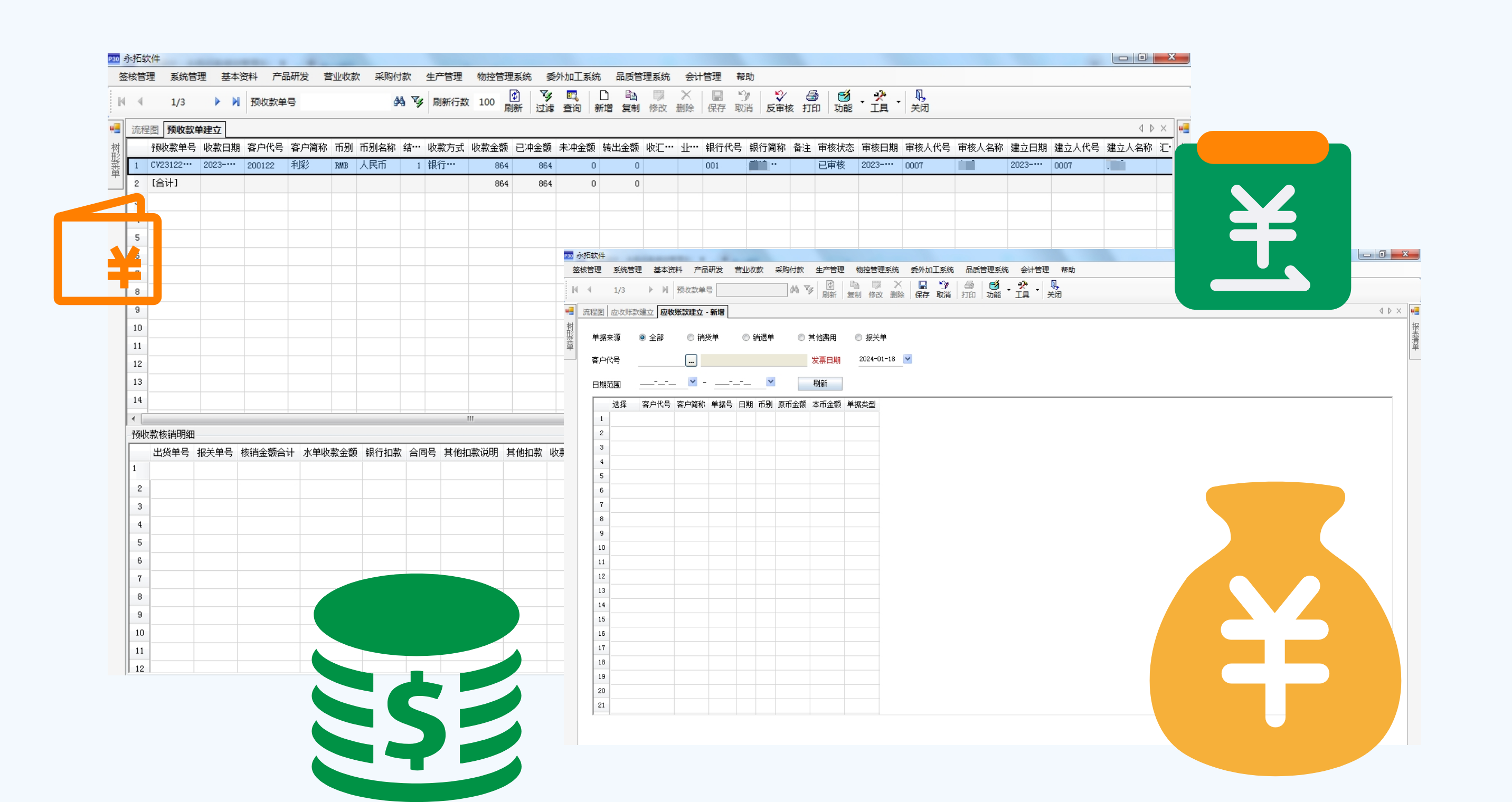Open the 查询 query tool
This screenshot has height=802, width=1512.
click(x=572, y=100)
